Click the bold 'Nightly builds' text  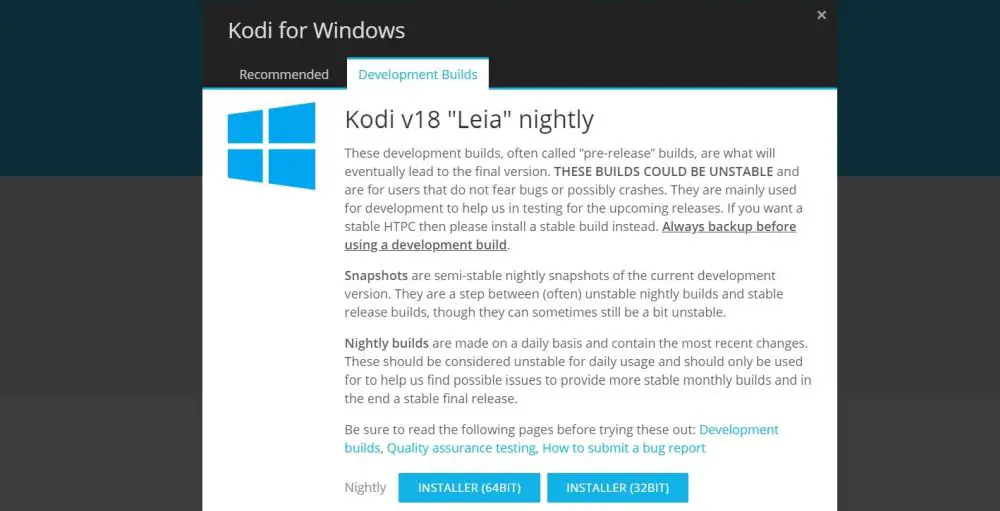(386, 343)
